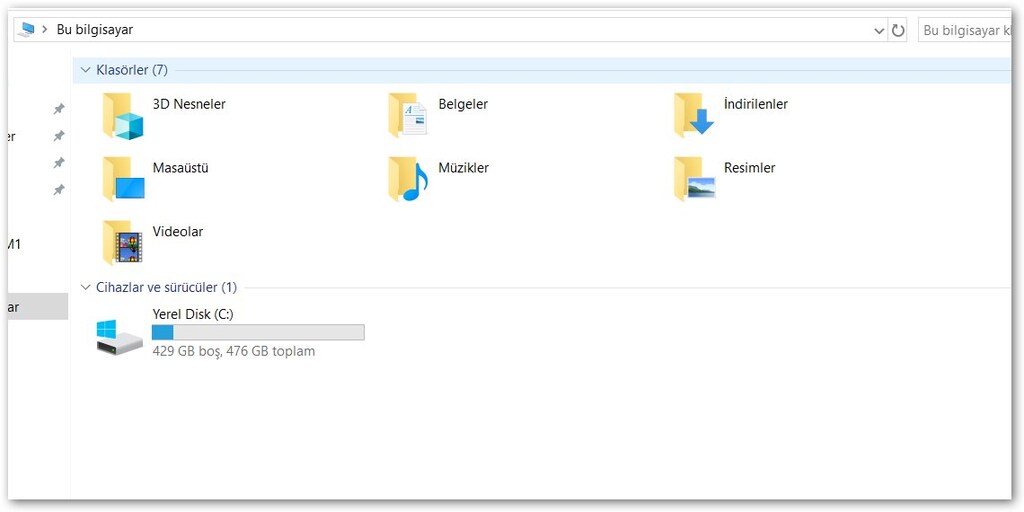Click the İndirilenler label
The height and width of the screenshot is (512, 1024).
756,104
